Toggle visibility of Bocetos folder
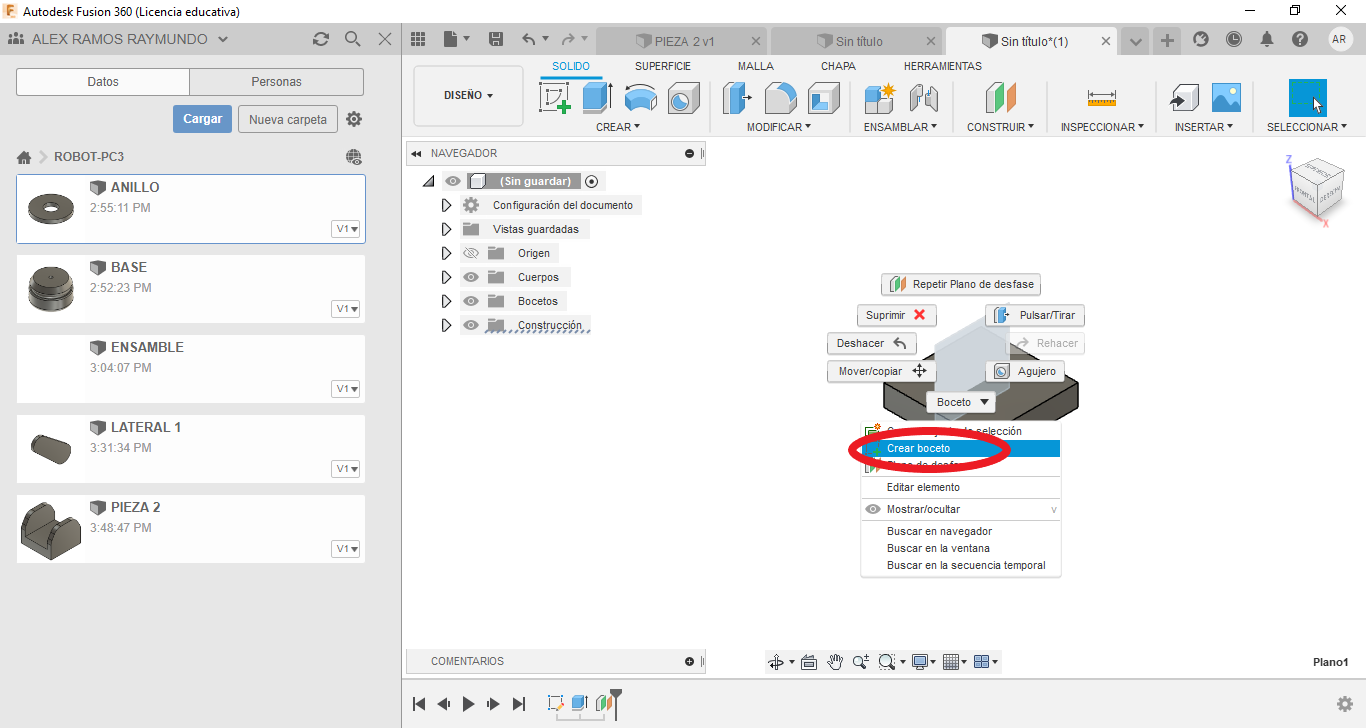This screenshot has width=1366, height=728. point(471,301)
